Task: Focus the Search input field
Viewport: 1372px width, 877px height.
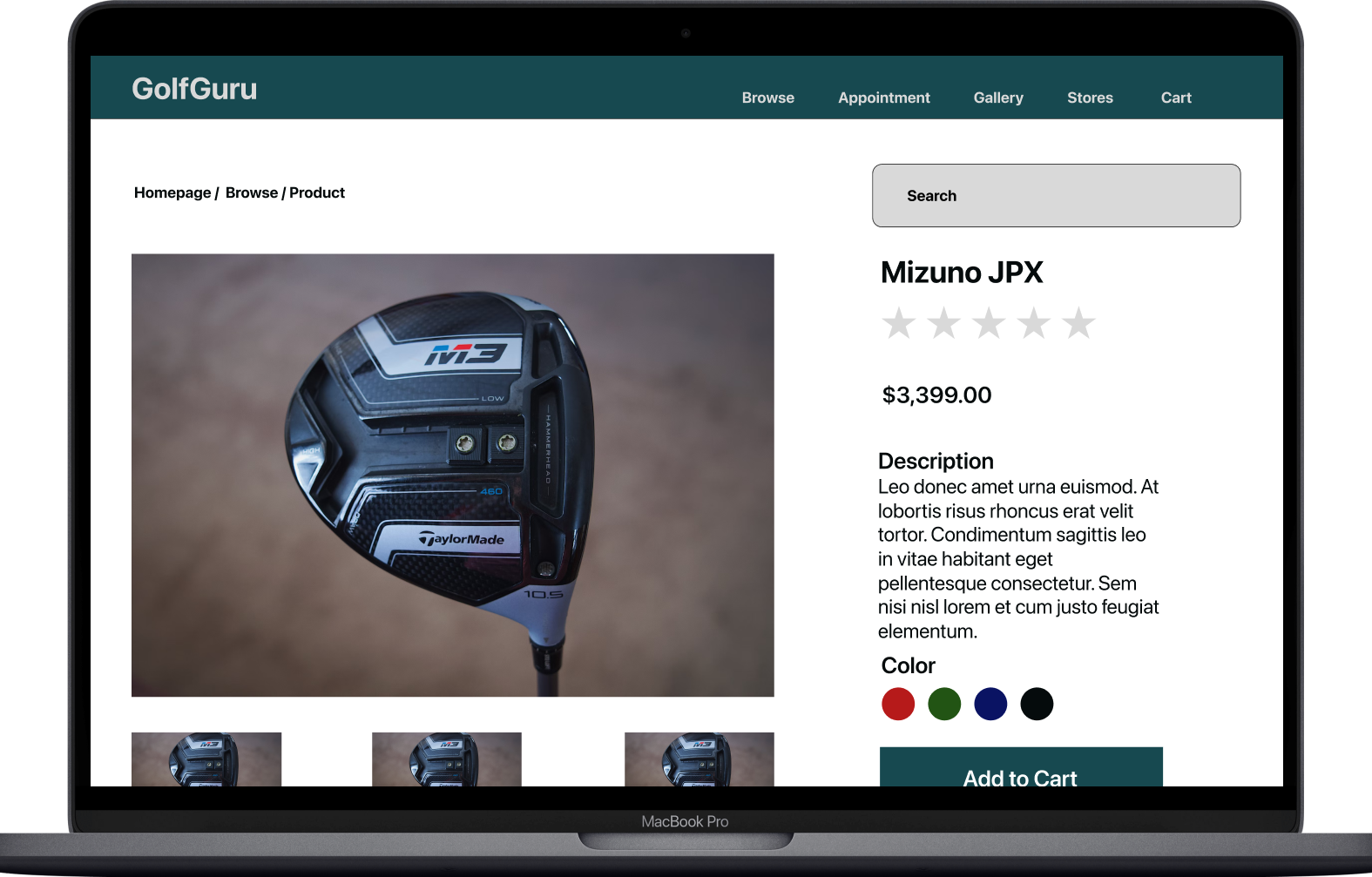Action: (x=1056, y=195)
